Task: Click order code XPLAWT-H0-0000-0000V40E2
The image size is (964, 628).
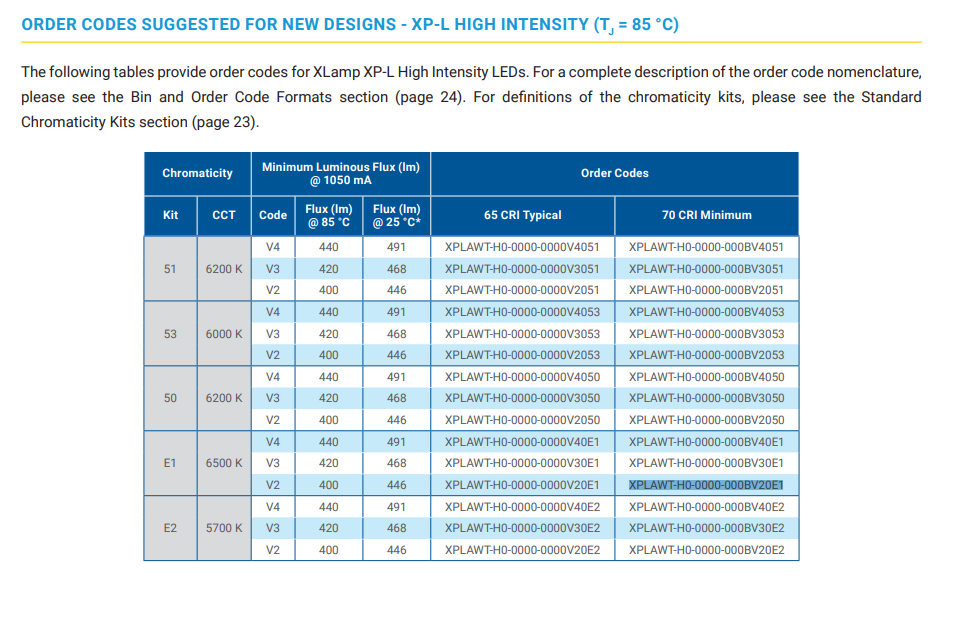Action: pyautogui.click(x=522, y=507)
